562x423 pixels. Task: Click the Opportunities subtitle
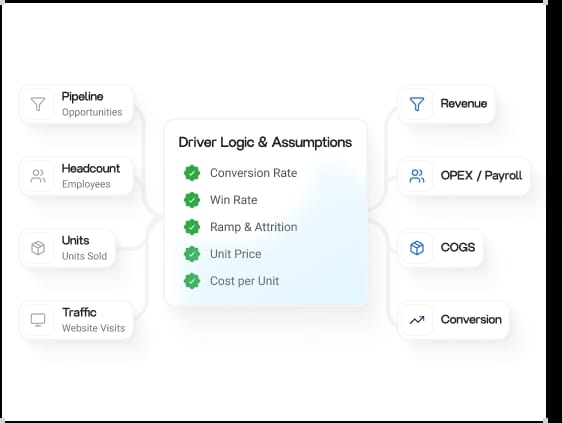[x=92, y=112]
